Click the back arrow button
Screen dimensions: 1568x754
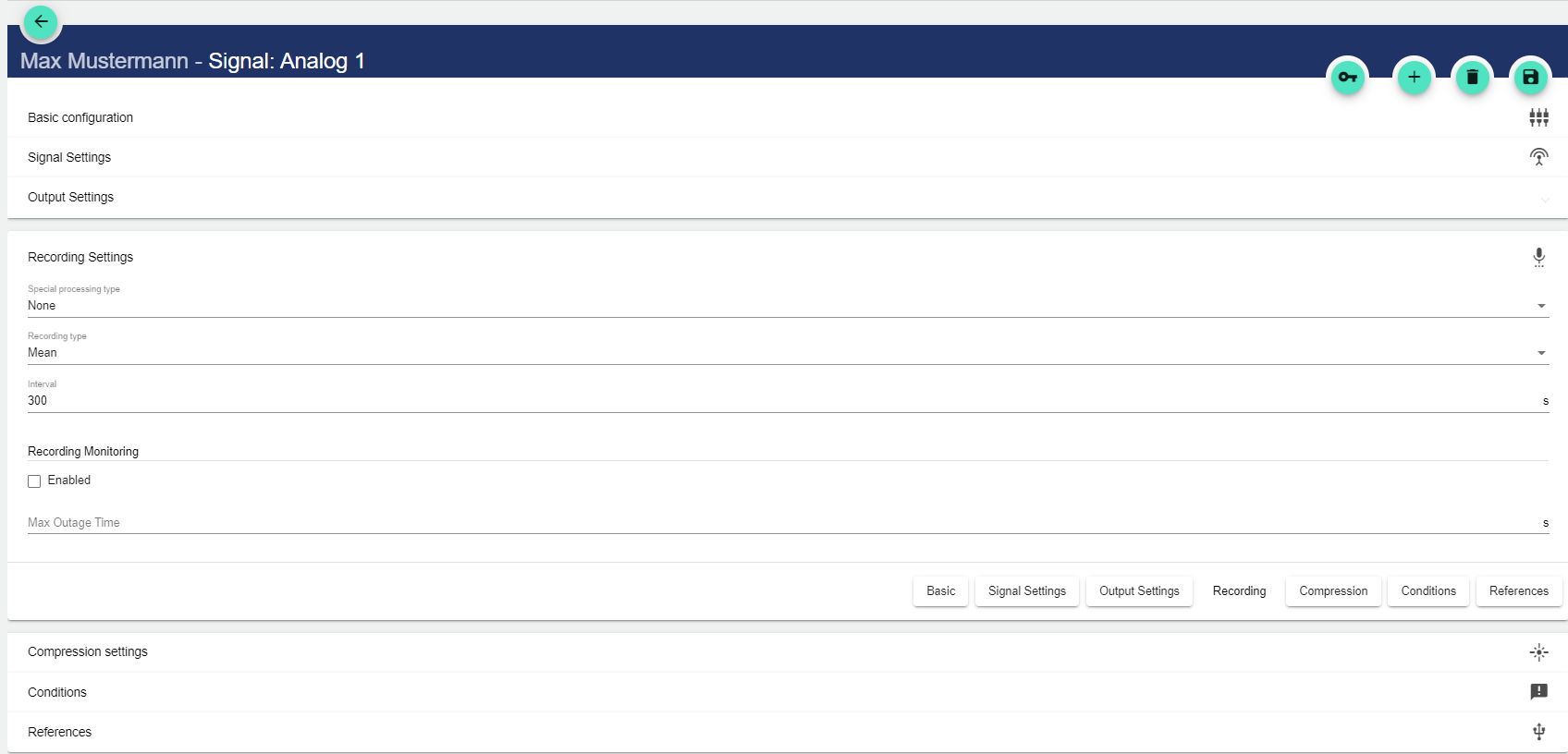(x=41, y=22)
